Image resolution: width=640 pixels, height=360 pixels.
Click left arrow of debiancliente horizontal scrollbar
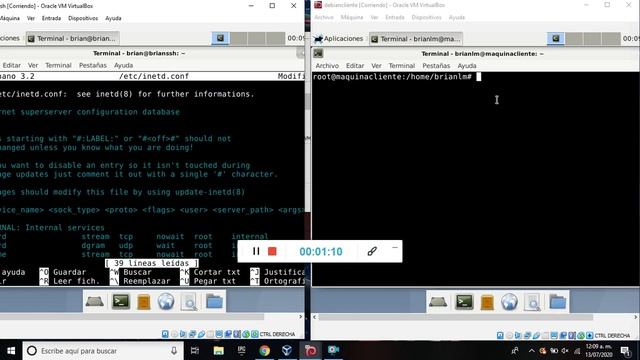pos(314,317)
